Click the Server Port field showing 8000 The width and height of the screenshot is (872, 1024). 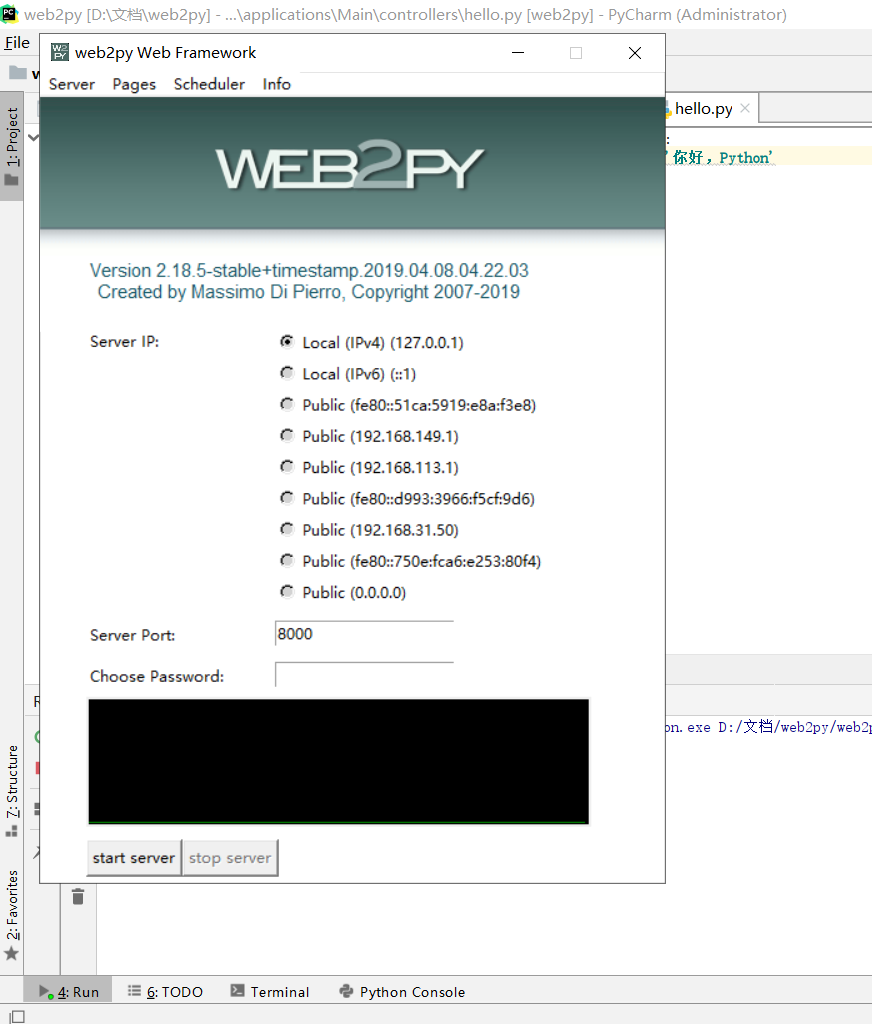pos(364,634)
